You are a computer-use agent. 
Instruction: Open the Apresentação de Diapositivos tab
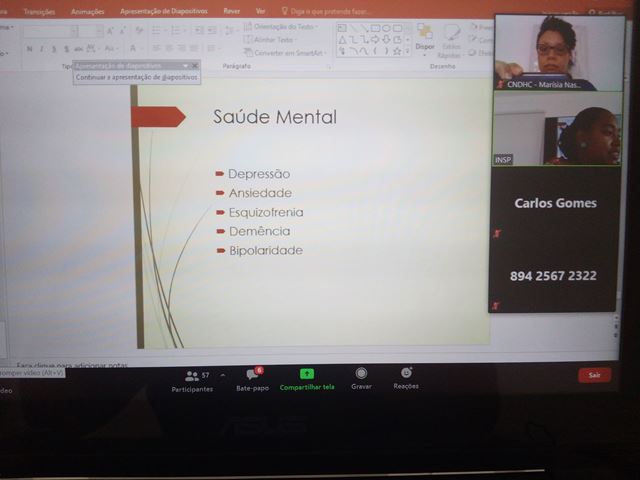(x=165, y=11)
